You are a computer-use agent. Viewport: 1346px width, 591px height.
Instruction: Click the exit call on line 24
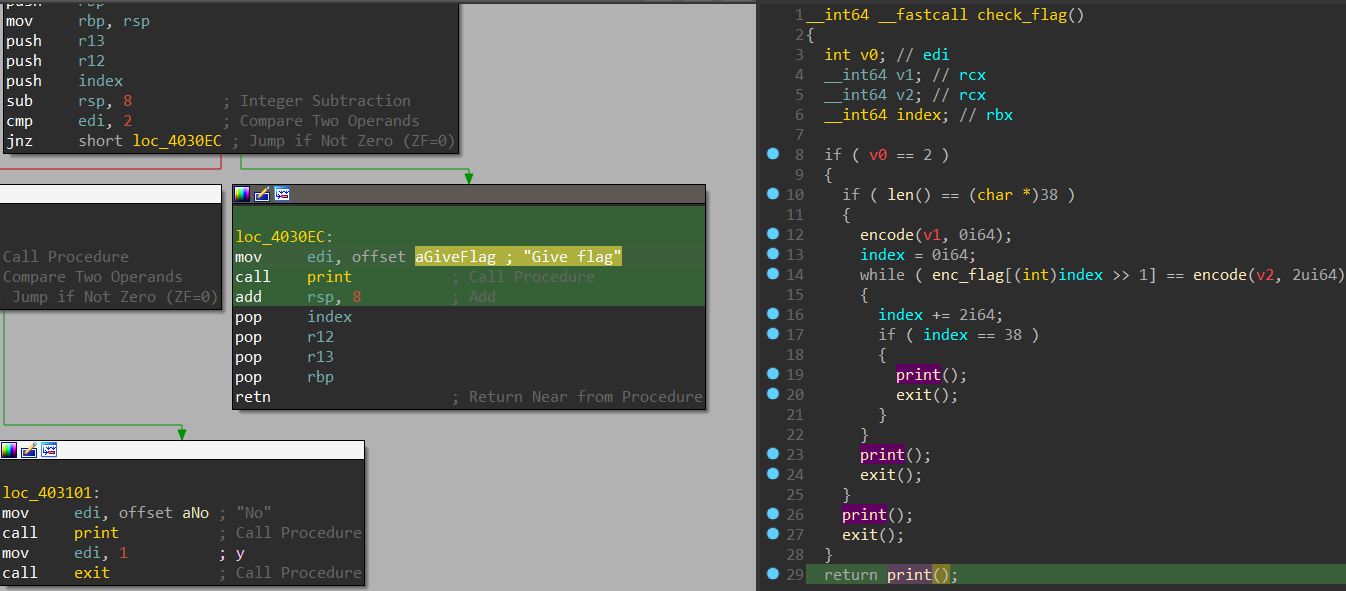[x=878, y=475]
